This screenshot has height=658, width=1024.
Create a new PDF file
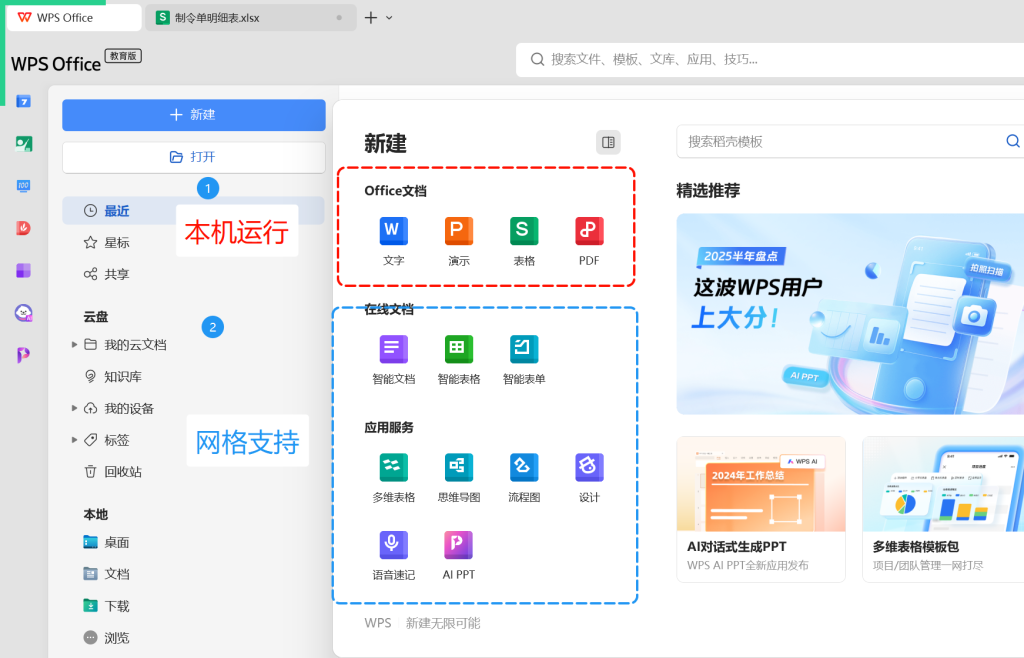(x=589, y=240)
